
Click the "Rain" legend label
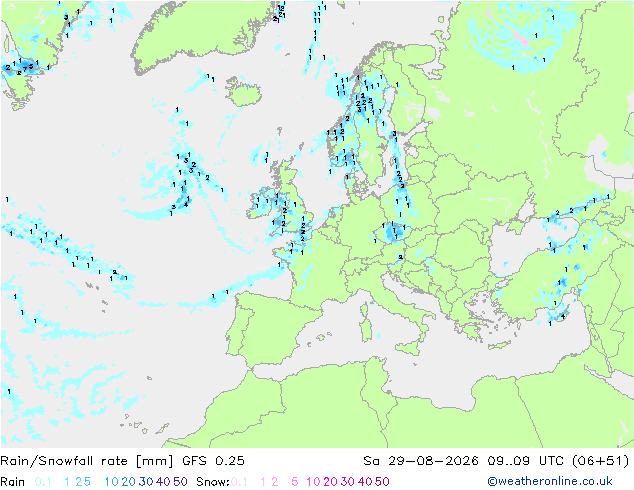click(13, 482)
